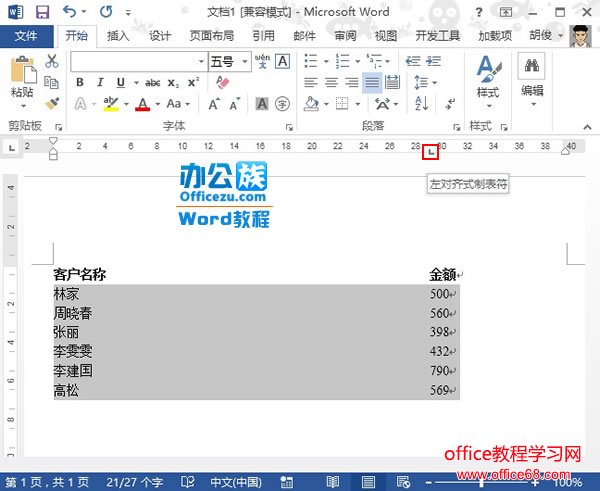The image size is (600, 491).
Task: Apply Subscript formatting
Action: coord(173,83)
